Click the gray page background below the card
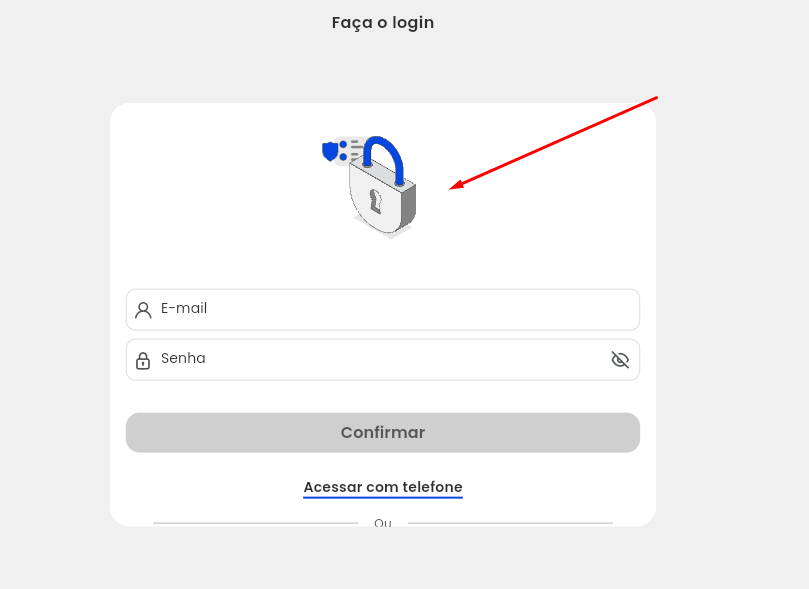The width and height of the screenshot is (809, 589). [x=400, y=560]
